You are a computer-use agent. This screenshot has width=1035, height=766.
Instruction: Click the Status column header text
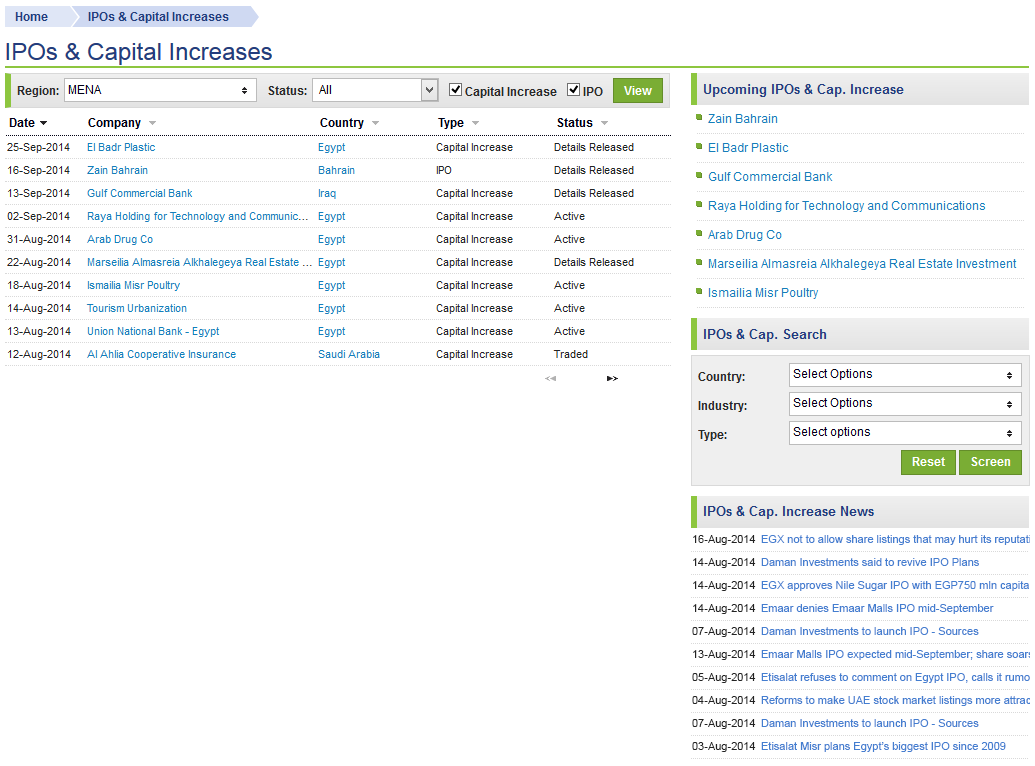point(574,123)
